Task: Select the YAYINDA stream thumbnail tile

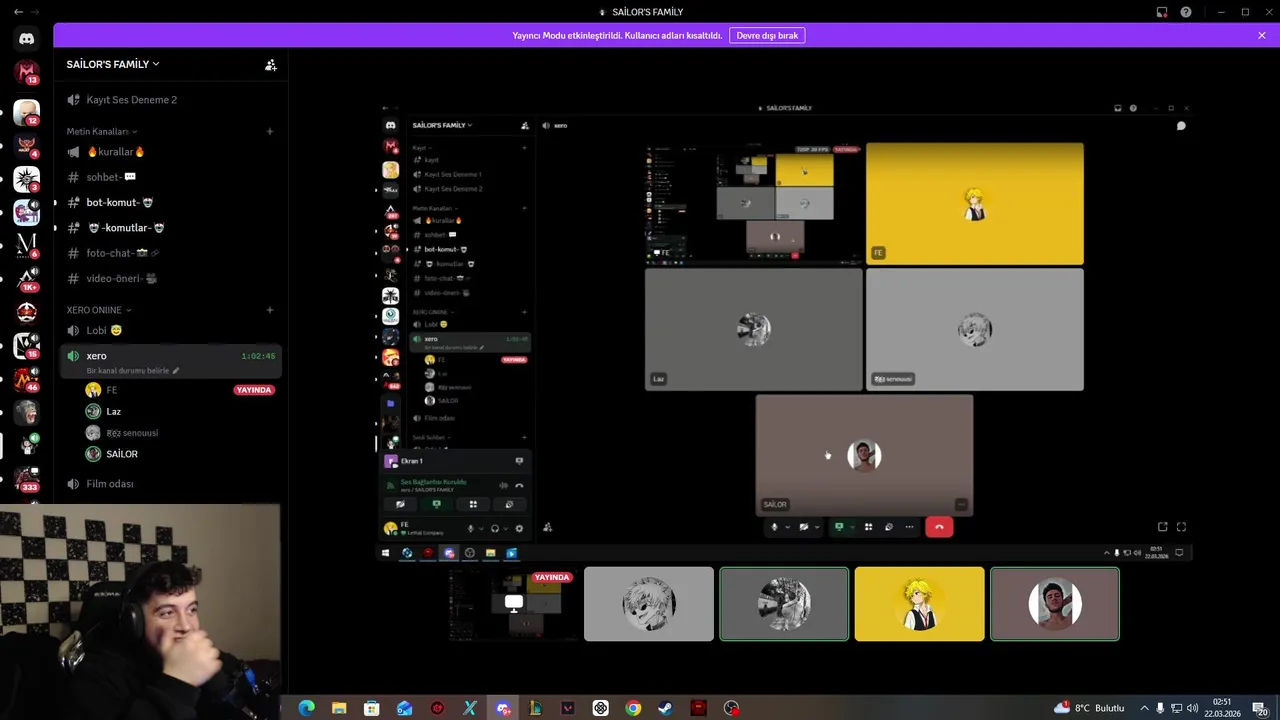Action: tap(514, 604)
